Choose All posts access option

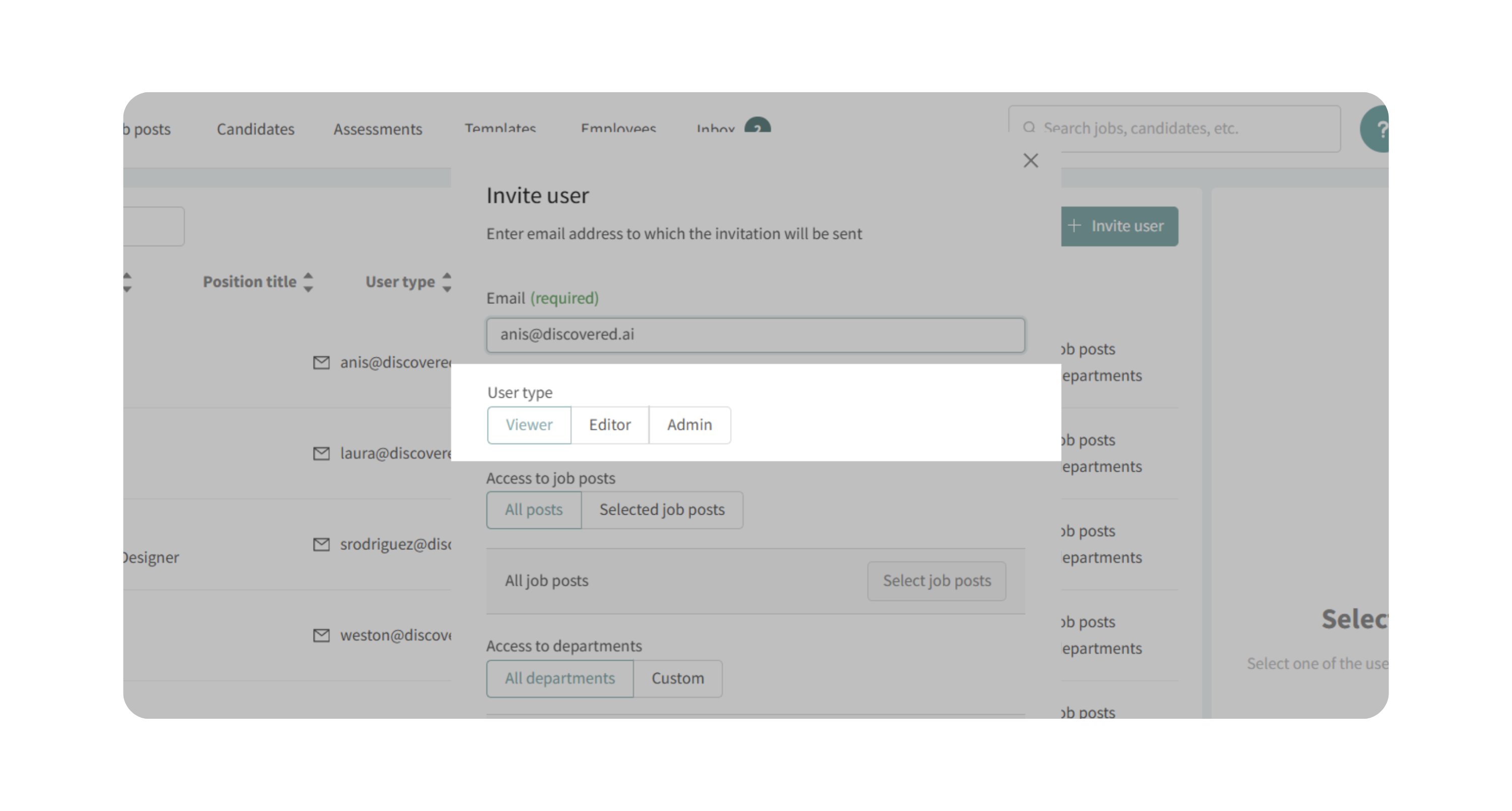[534, 510]
